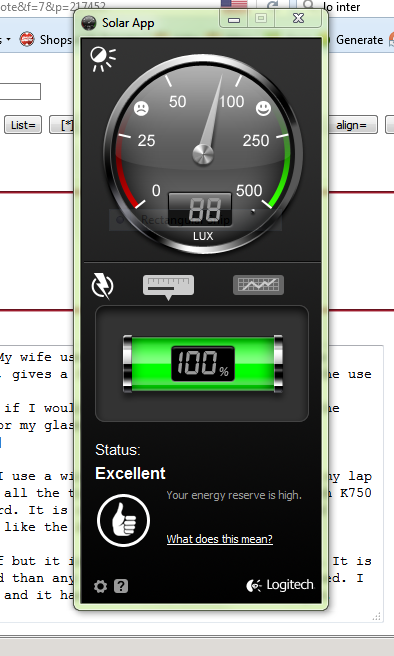Click the happy smiley on the gauge
The height and width of the screenshot is (656, 394).
(264, 108)
